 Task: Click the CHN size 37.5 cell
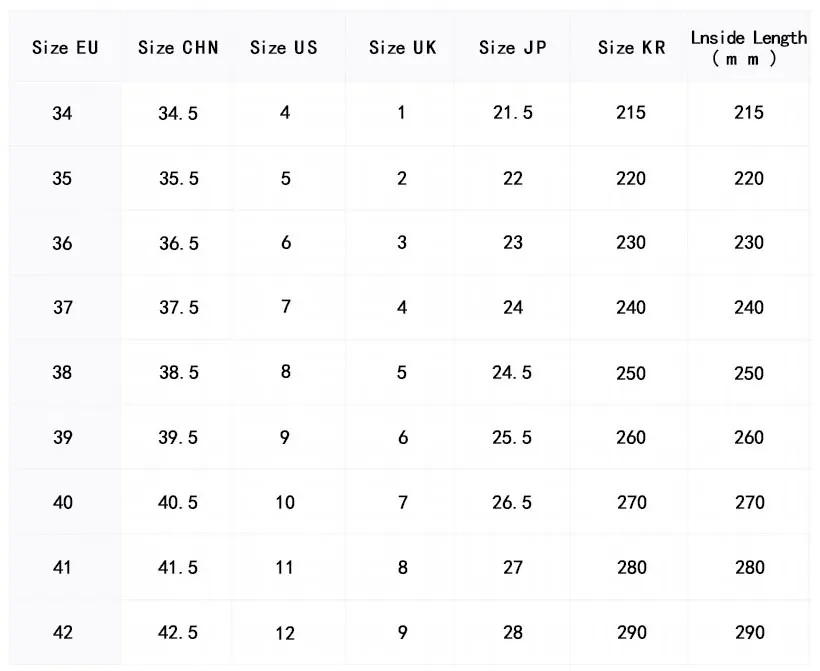178,308
